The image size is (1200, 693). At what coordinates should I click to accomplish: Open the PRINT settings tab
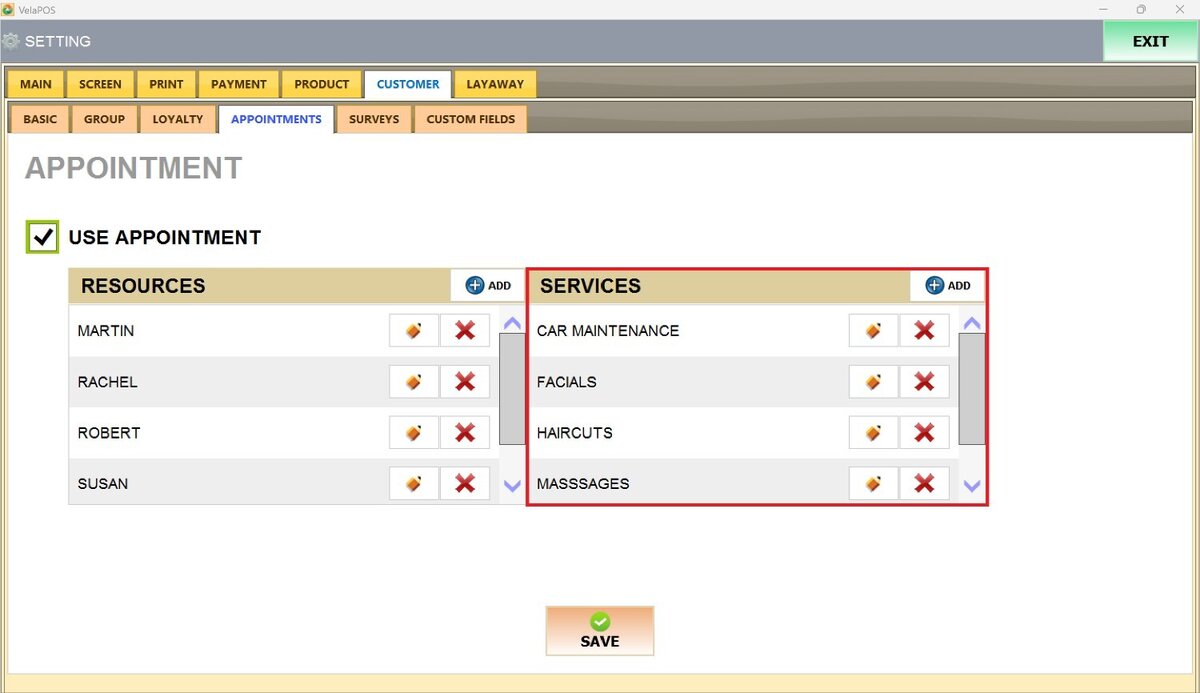tap(166, 84)
